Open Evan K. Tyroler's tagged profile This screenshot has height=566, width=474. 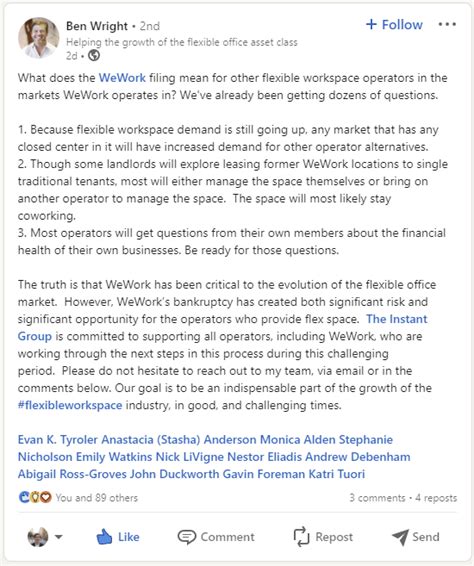click(58, 440)
